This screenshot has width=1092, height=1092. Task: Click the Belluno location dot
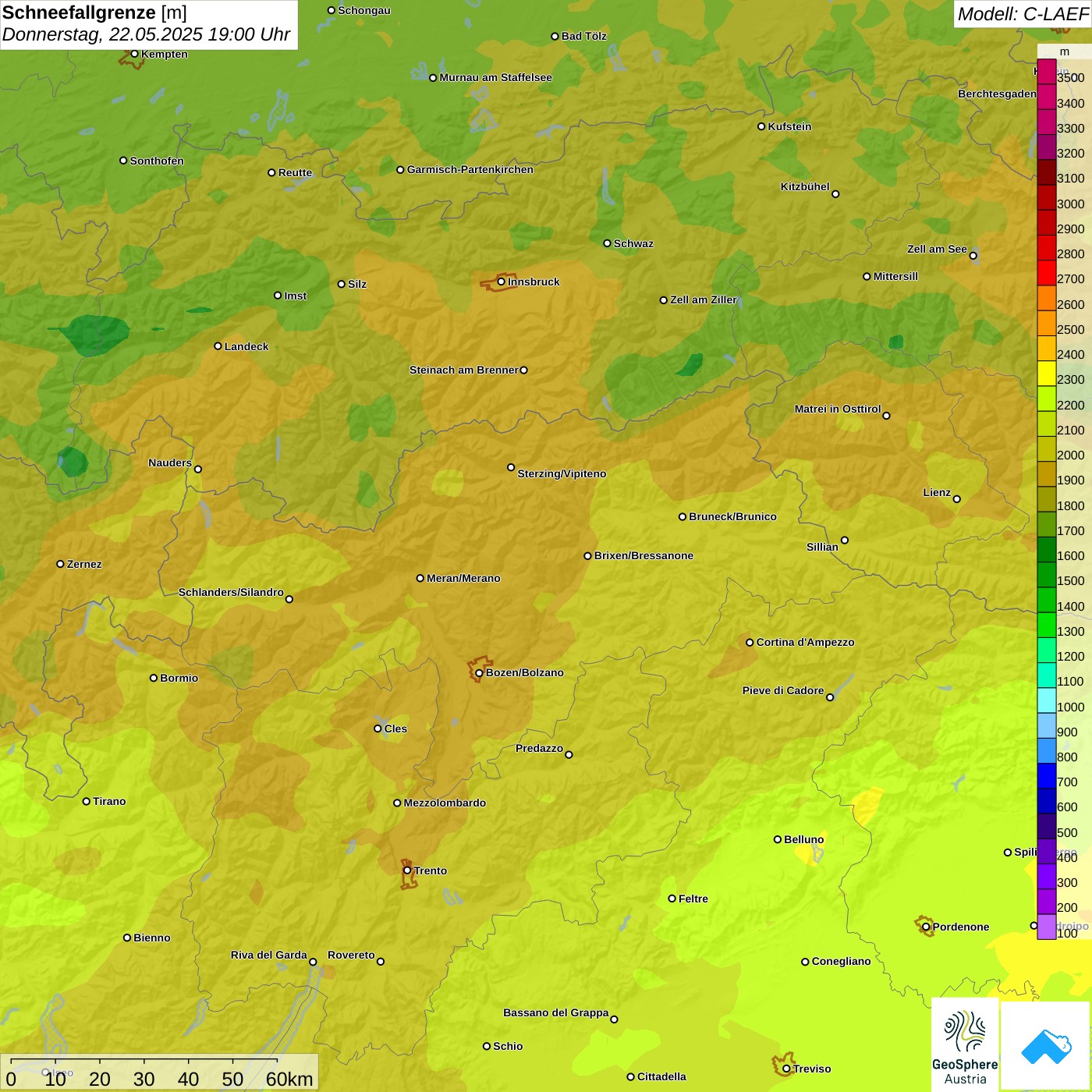pos(778,839)
